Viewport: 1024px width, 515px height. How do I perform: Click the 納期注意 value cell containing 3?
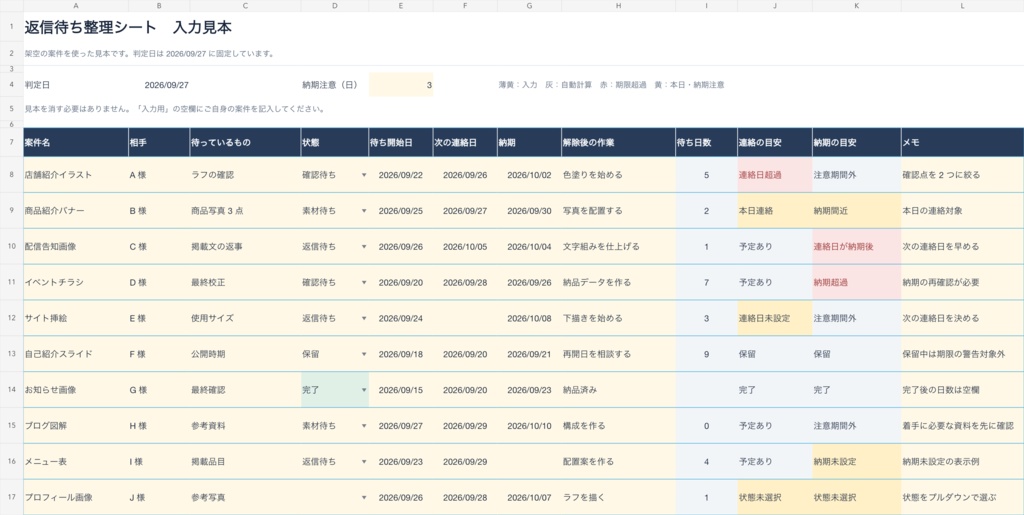click(x=401, y=85)
